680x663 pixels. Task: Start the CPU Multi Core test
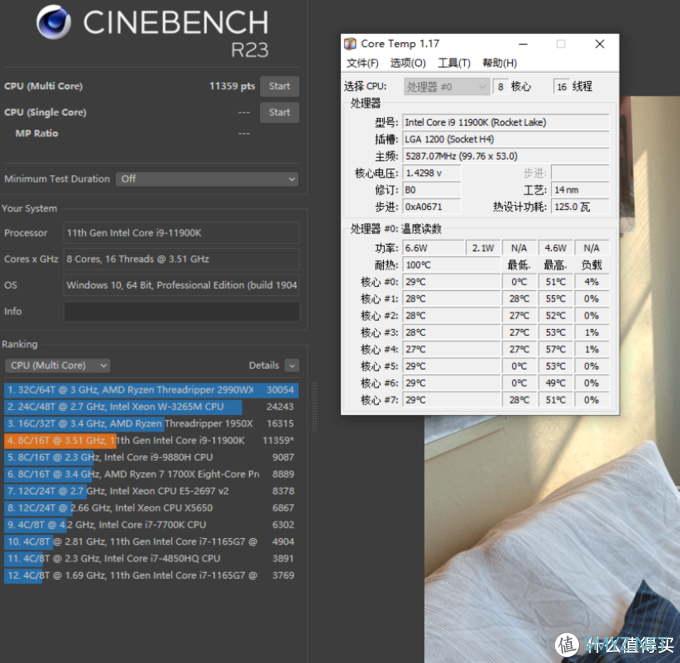[279, 86]
